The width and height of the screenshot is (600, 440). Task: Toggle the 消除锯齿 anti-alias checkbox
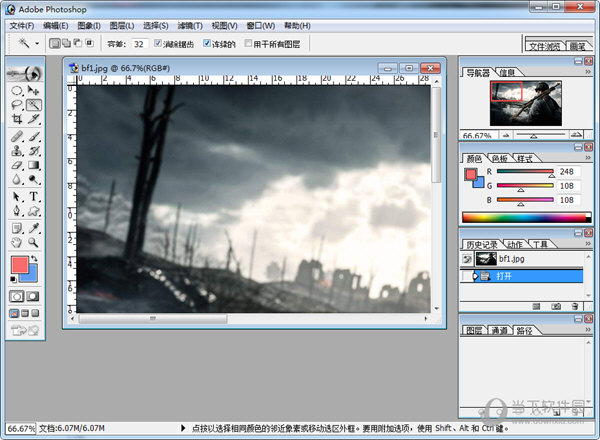[x=158, y=43]
